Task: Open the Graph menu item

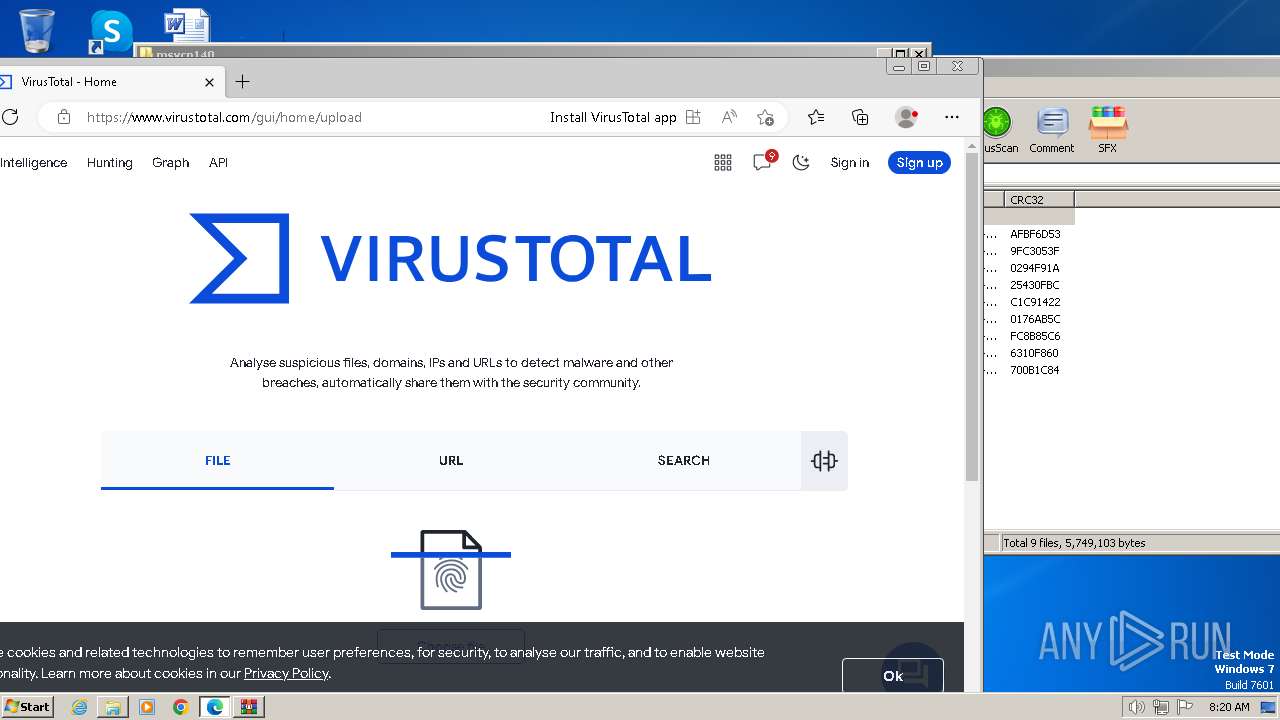Action: pos(170,163)
